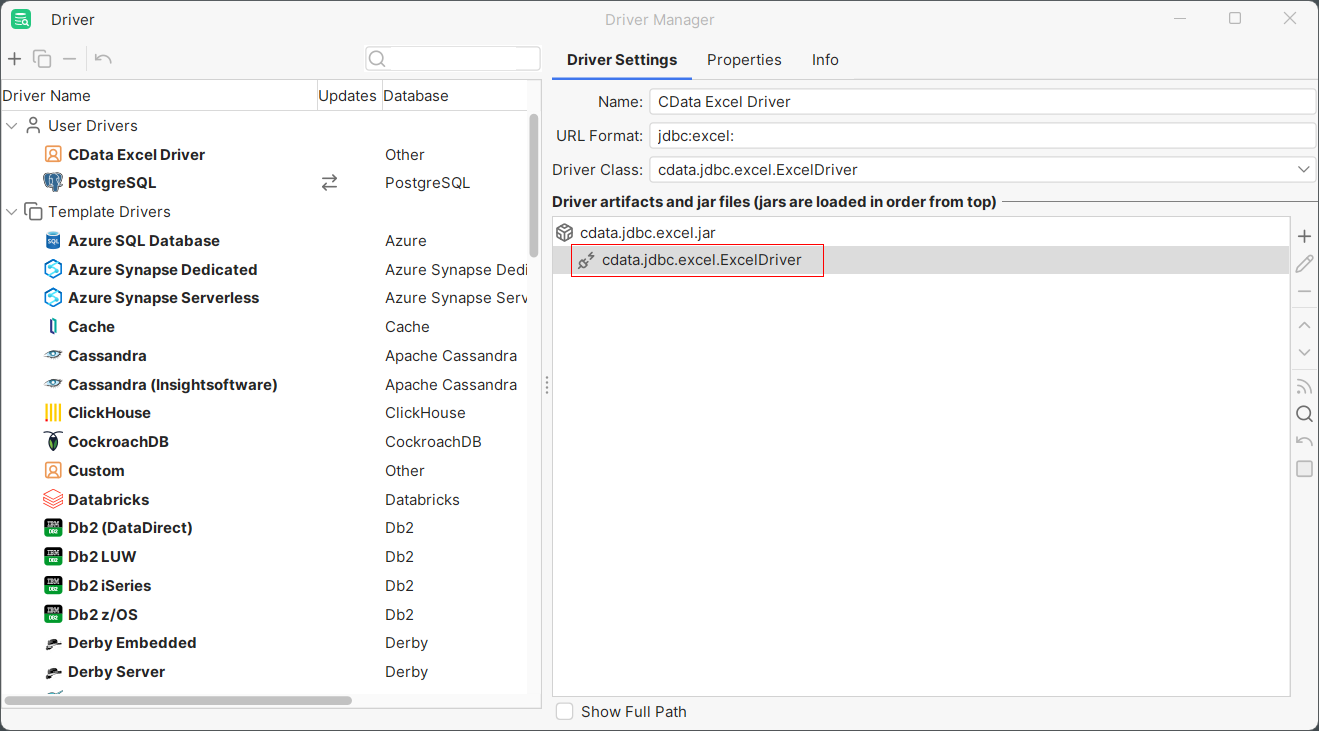Image resolution: width=1319 pixels, height=731 pixels.
Task: Open the Driver Class dropdown
Action: tap(1304, 170)
